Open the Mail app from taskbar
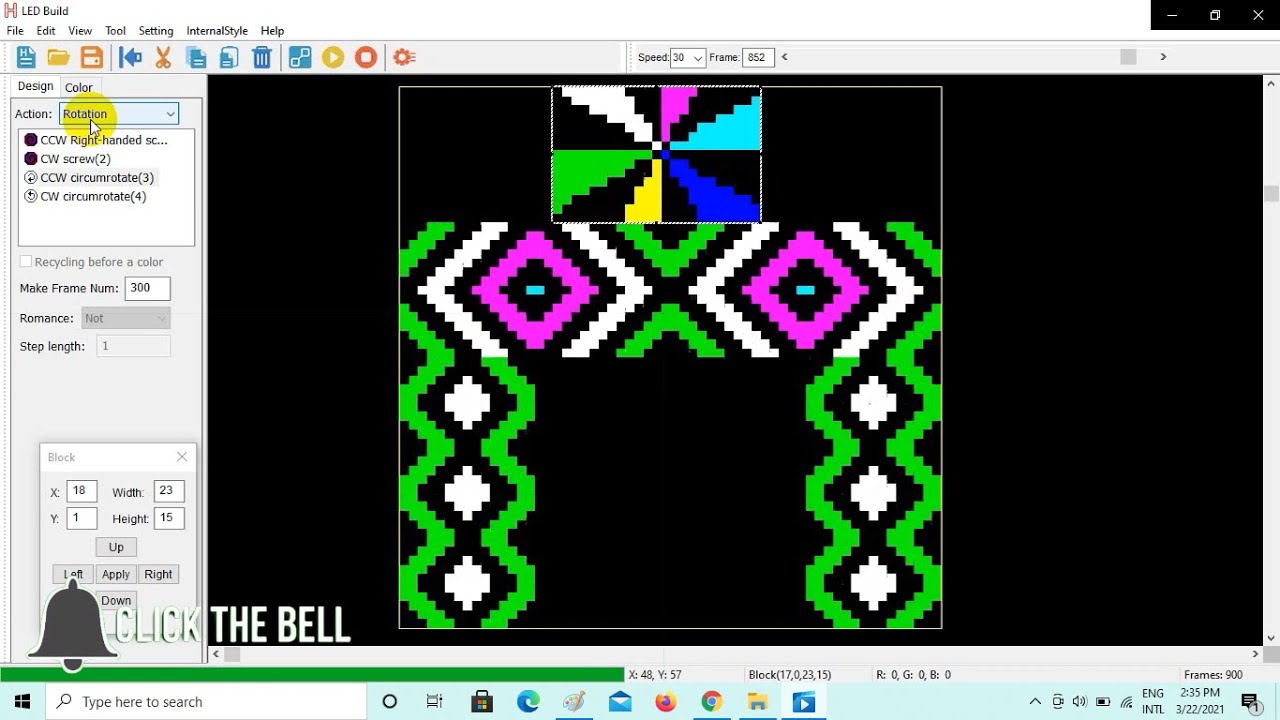The width and height of the screenshot is (1280, 720). coord(620,702)
